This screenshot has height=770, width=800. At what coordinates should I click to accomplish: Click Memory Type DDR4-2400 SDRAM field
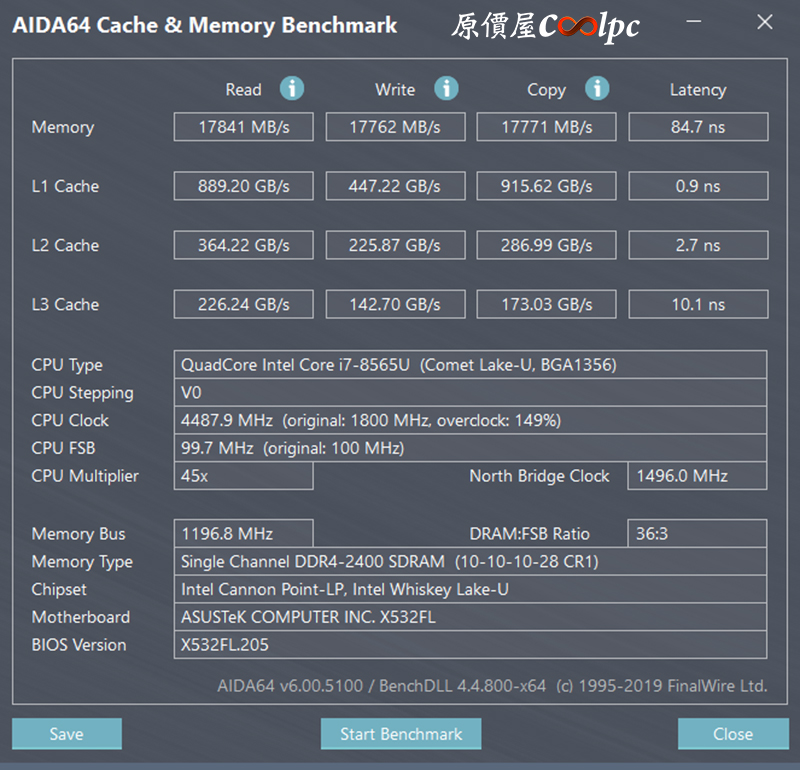pos(470,561)
